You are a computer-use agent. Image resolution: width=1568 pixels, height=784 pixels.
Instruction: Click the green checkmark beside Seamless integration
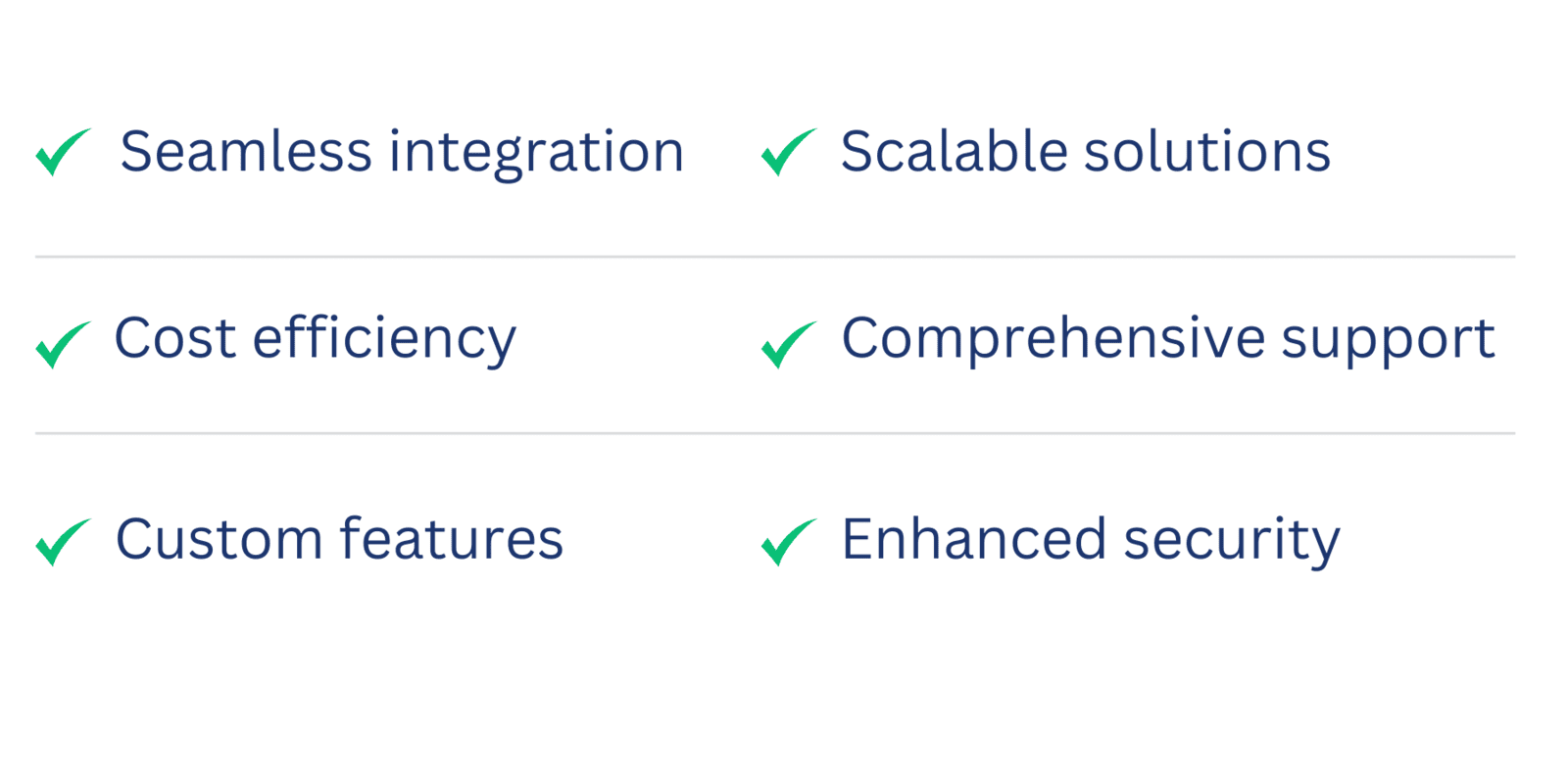click(64, 152)
